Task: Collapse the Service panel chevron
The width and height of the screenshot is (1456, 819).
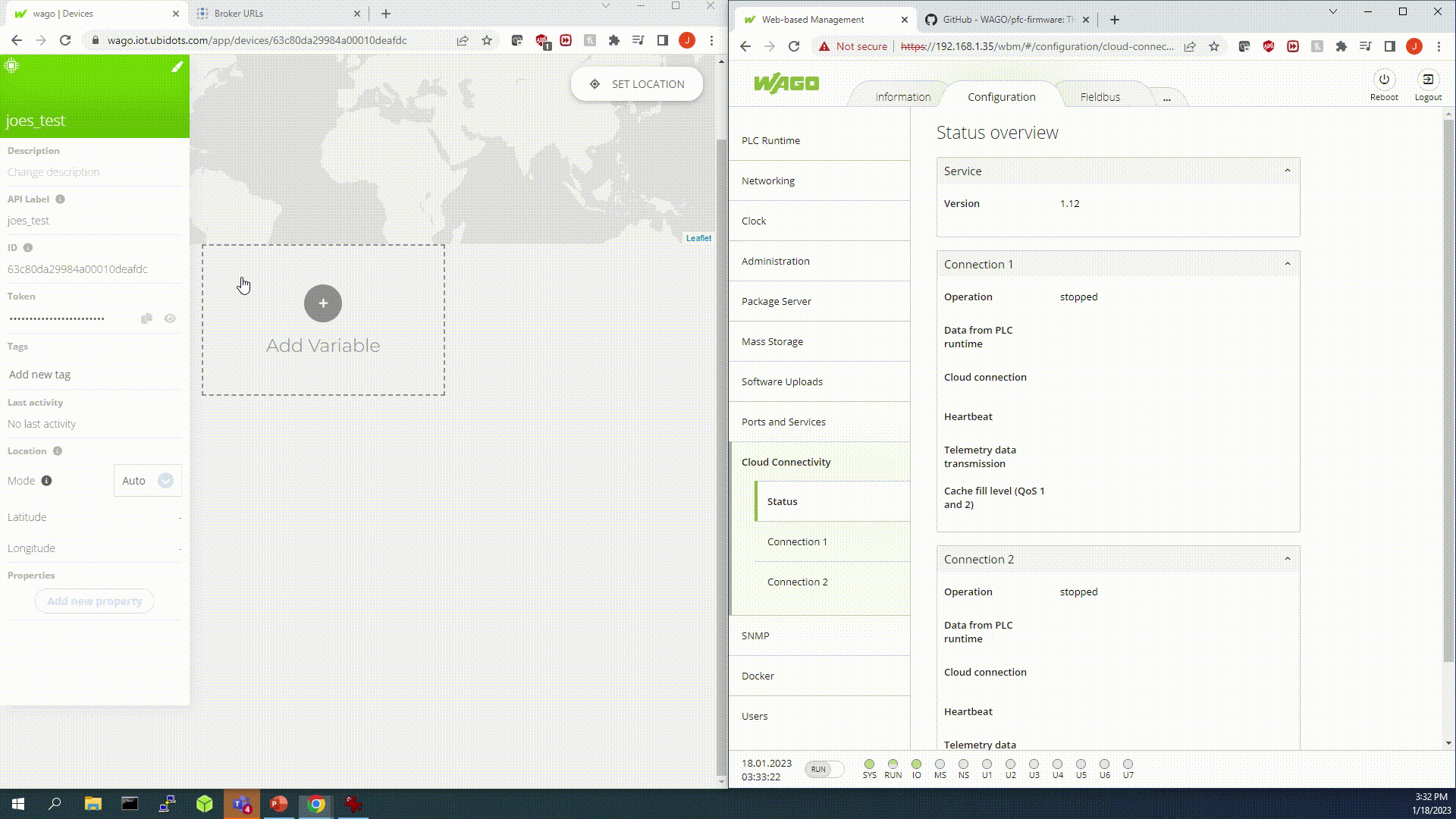Action: (x=1287, y=171)
